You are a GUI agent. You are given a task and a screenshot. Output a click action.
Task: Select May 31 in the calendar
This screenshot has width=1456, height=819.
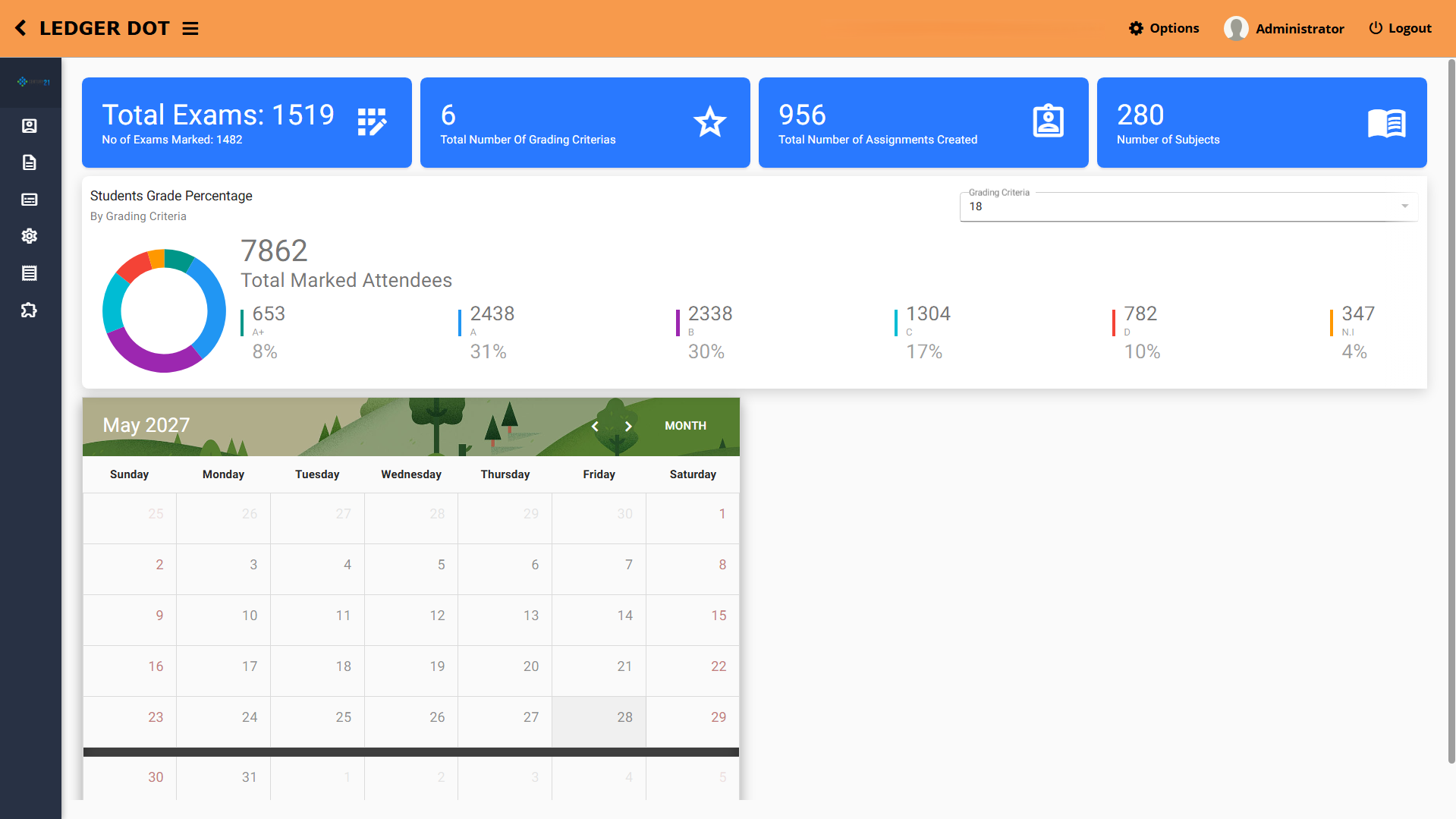(223, 778)
